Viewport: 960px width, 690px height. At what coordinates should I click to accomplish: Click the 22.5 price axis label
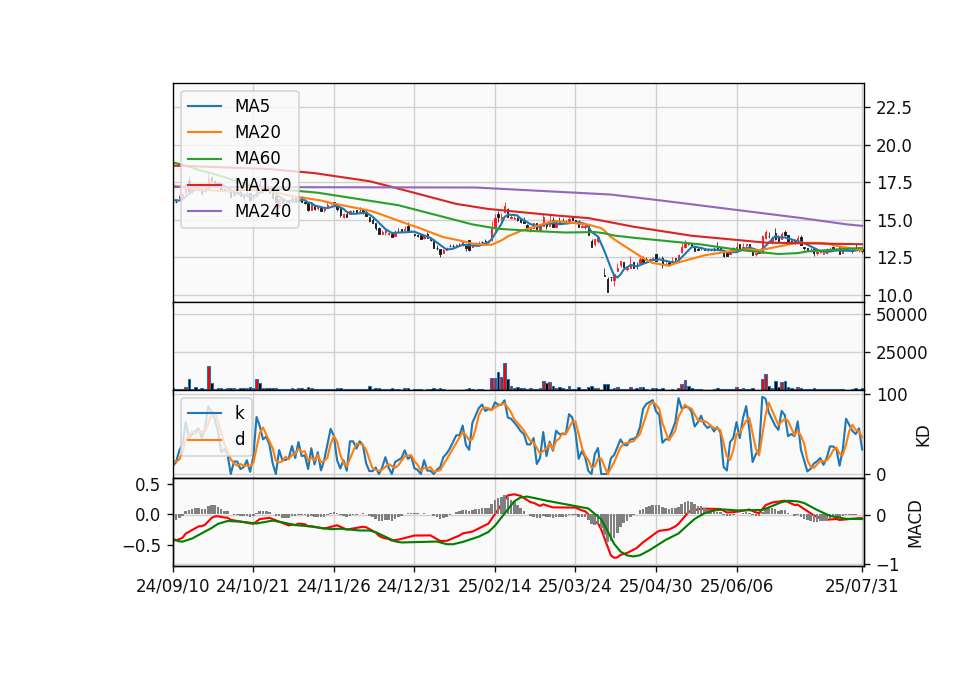(x=894, y=108)
